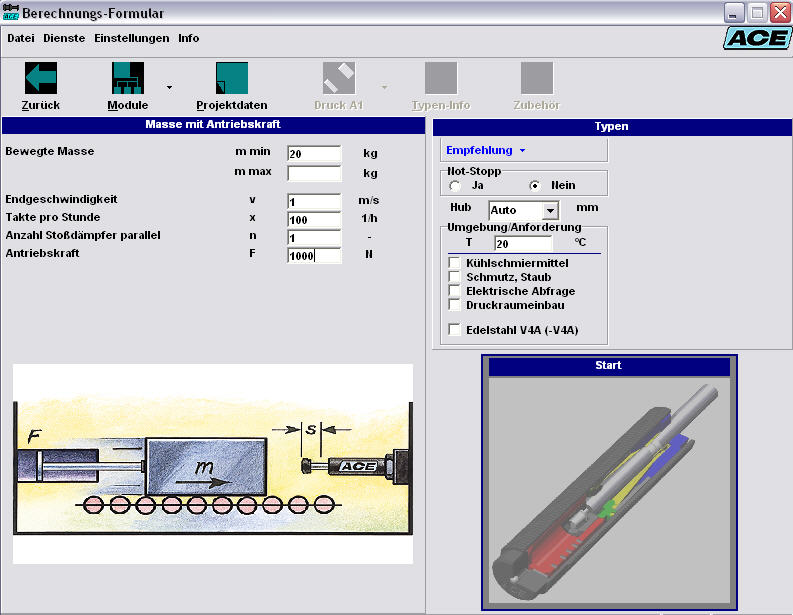Check the Edelstahl V4A option

pyautogui.click(x=455, y=330)
